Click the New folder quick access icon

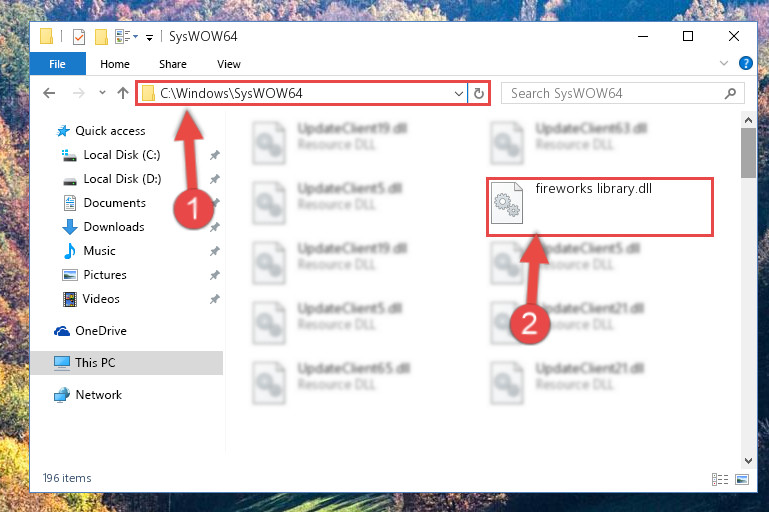pos(101,36)
